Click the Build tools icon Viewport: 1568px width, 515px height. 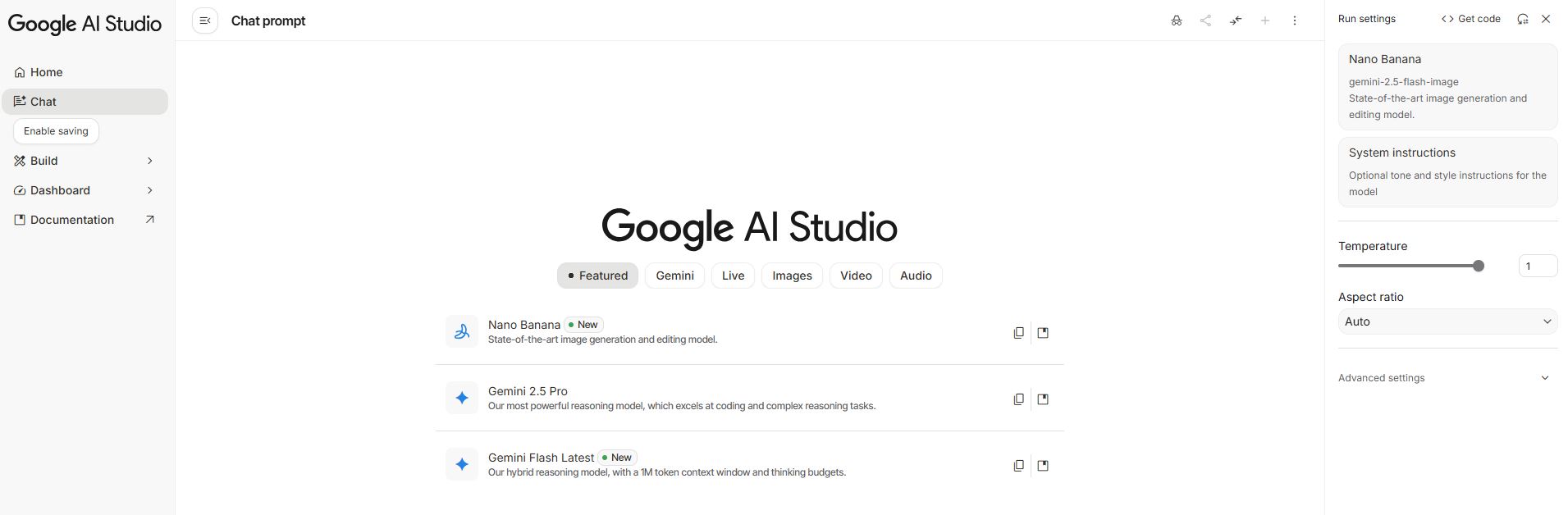point(20,161)
